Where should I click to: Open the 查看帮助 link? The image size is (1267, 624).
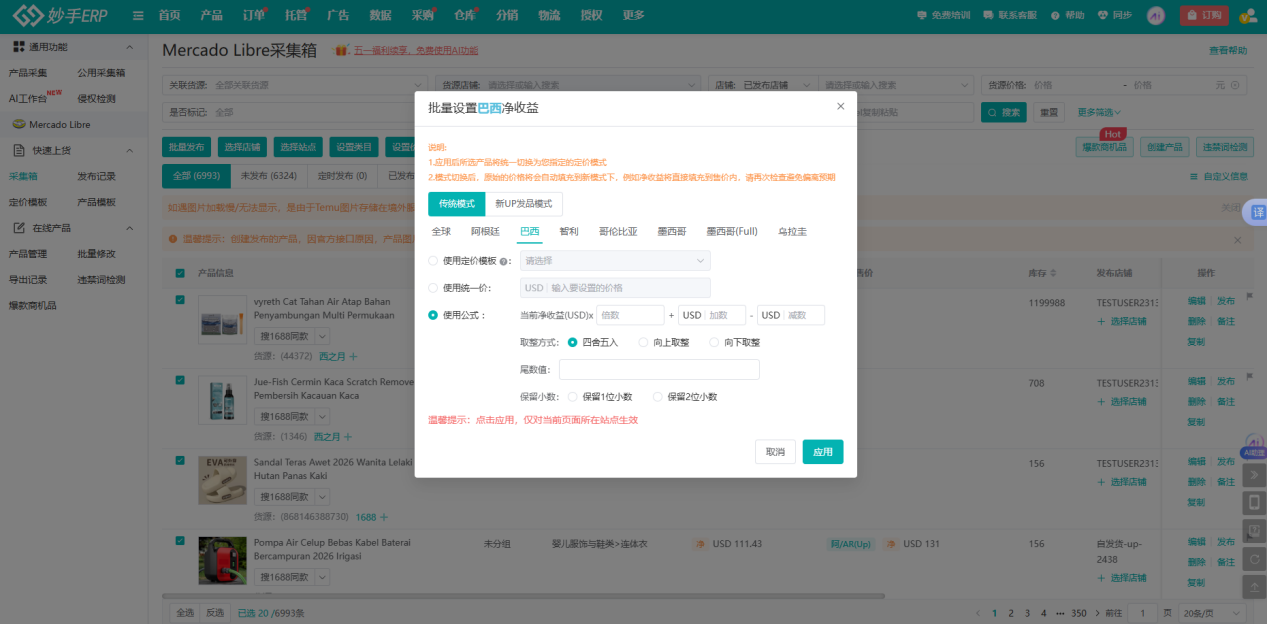pos(1228,50)
